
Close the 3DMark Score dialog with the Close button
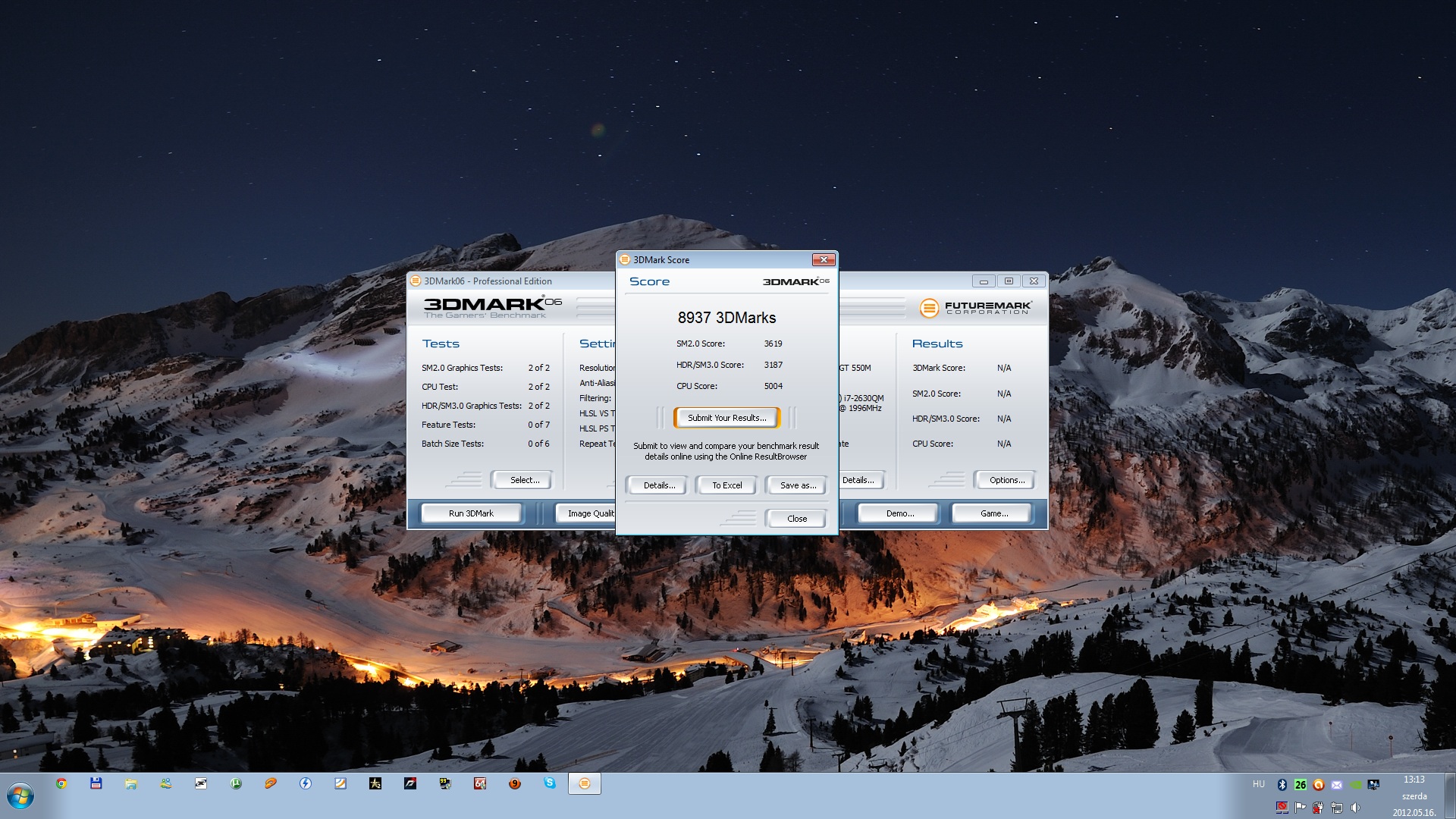pos(796,519)
